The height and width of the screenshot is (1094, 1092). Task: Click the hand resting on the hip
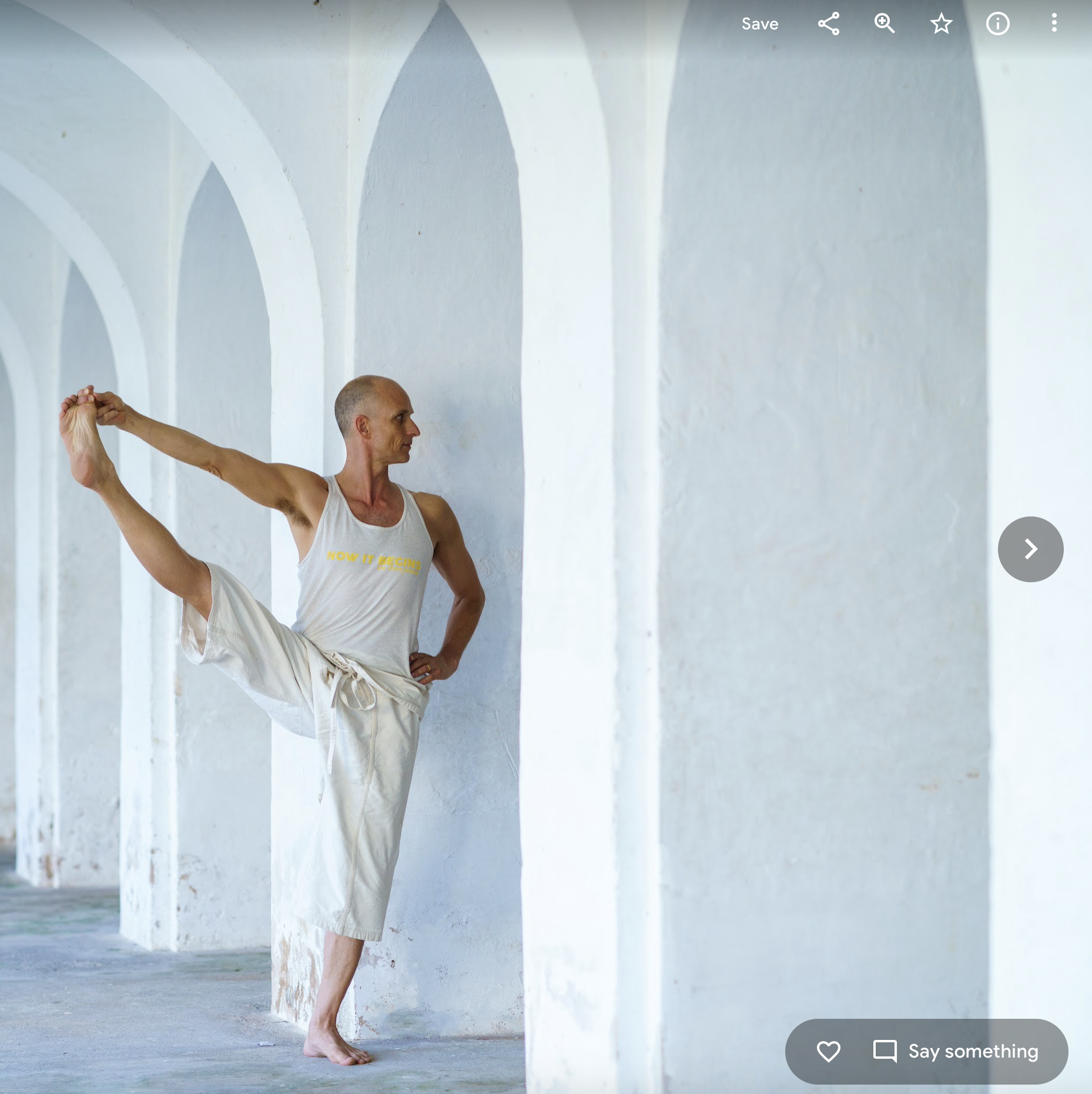[x=430, y=667]
